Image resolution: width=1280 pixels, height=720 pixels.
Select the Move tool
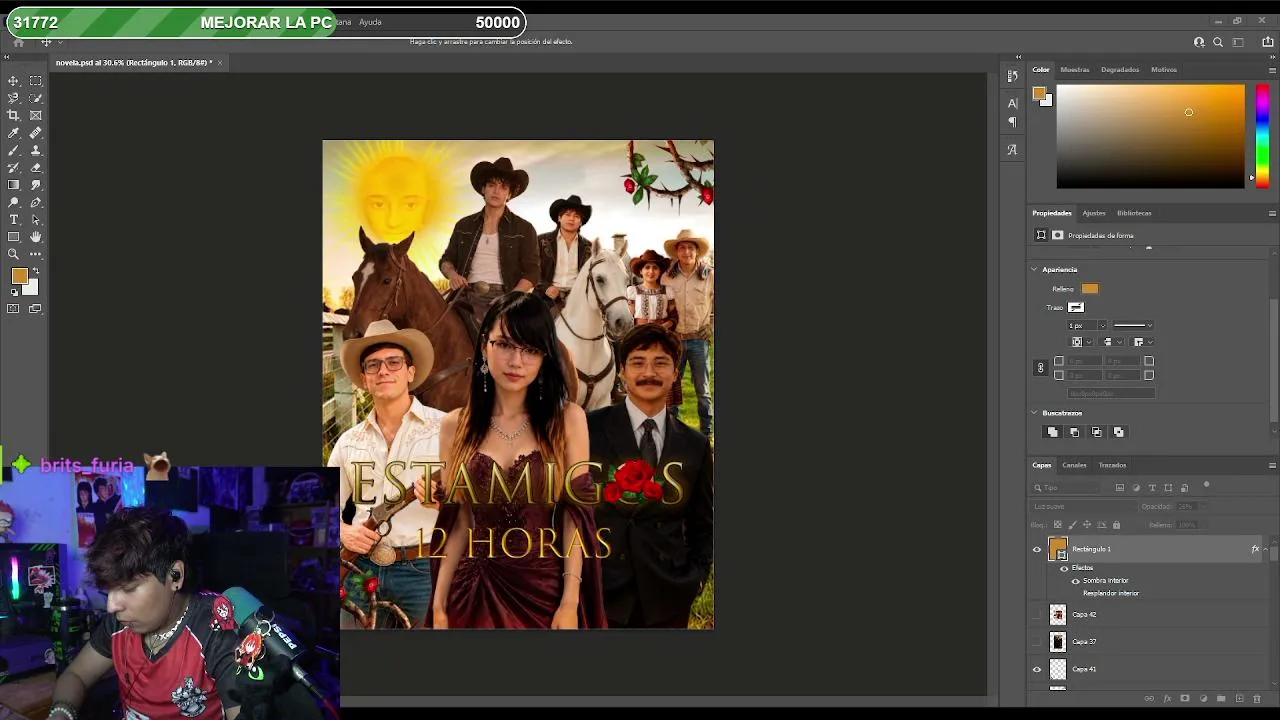tap(13, 81)
